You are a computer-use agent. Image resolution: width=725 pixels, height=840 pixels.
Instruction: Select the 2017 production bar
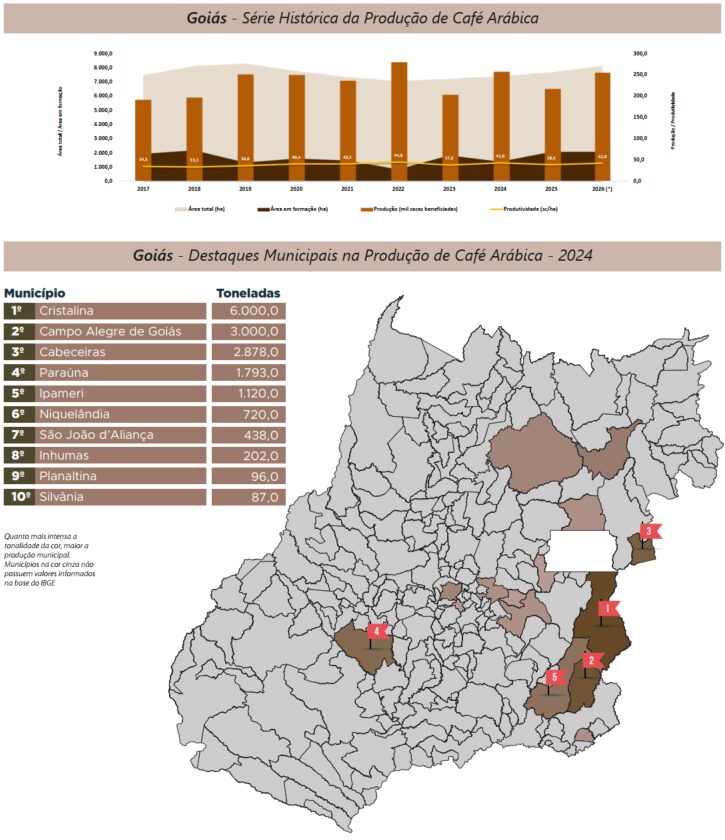point(143,140)
